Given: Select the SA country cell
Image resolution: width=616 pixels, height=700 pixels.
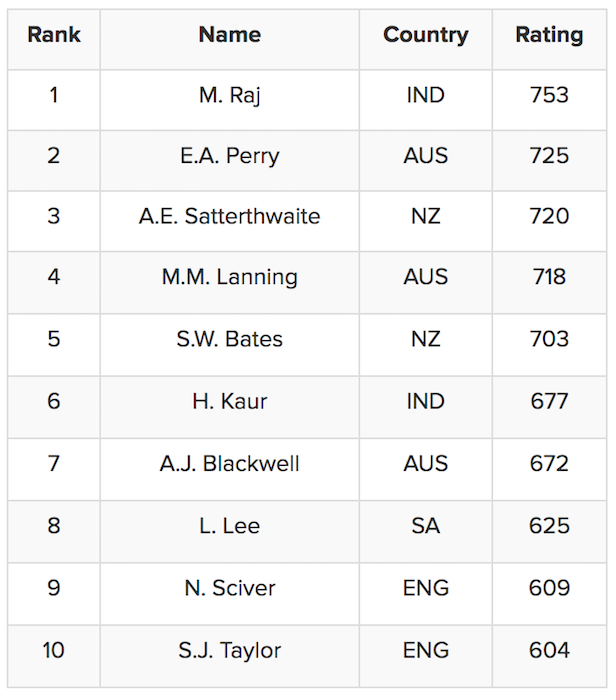Looking at the screenshot, I should (426, 526).
